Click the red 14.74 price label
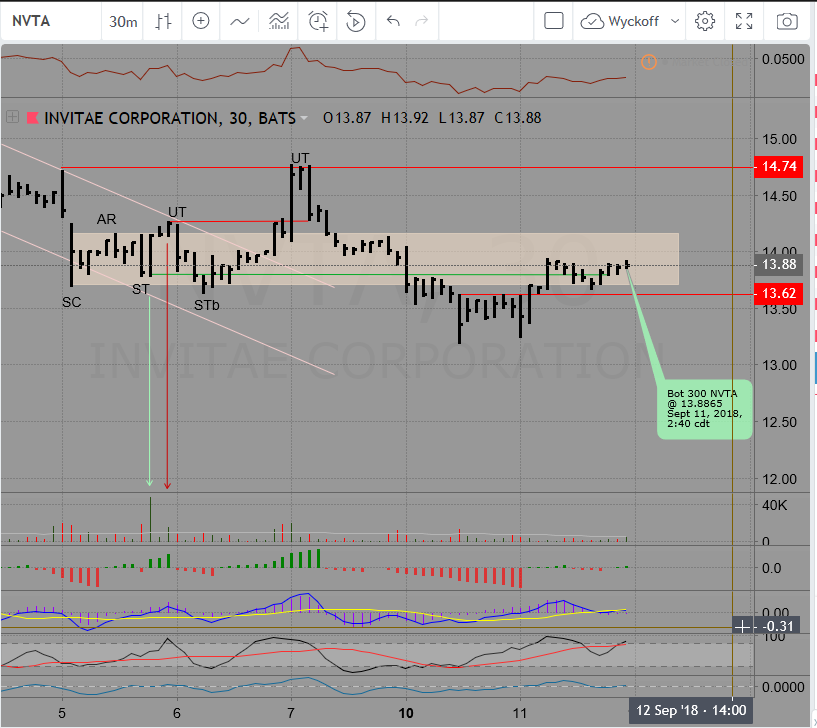The image size is (817, 728). [778, 167]
